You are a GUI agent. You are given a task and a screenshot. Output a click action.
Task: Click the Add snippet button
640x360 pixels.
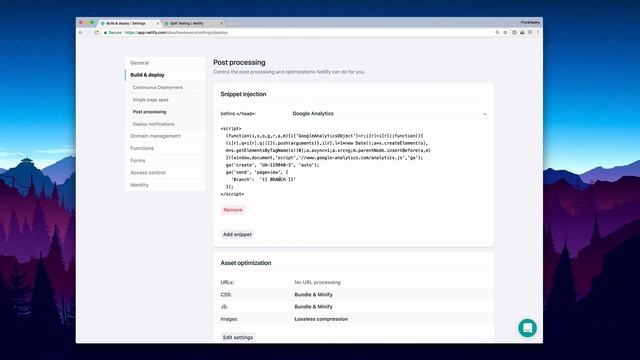tap(237, 234)
